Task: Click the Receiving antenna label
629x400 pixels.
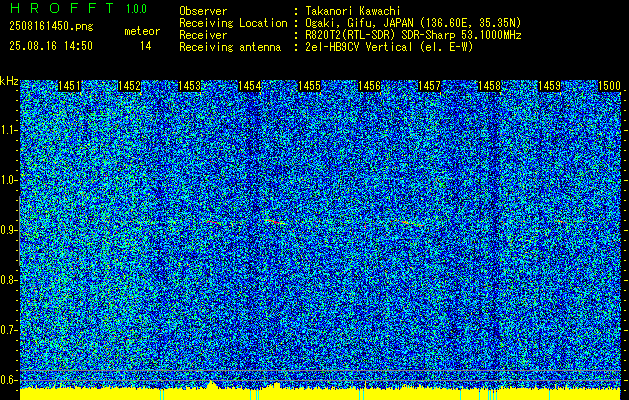Action: (230, 47)
